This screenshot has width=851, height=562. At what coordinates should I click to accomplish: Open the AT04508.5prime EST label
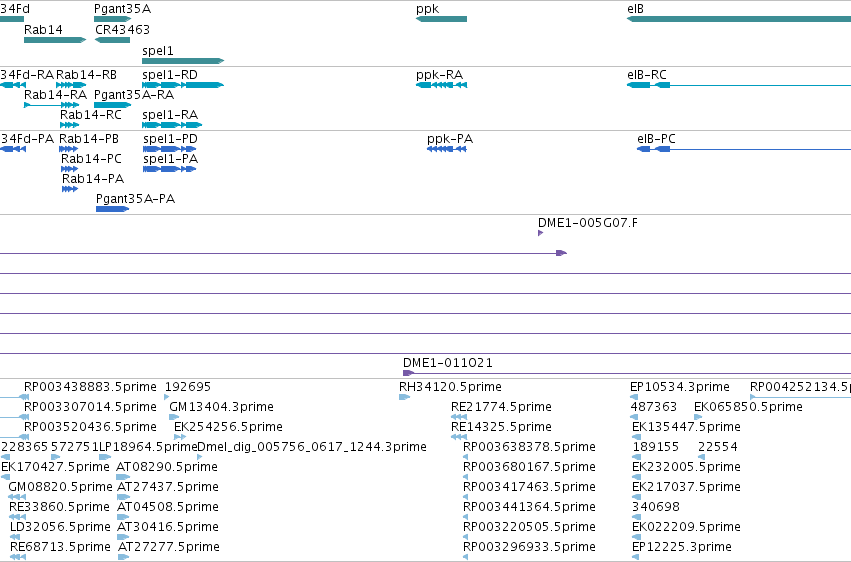pyautogui.click(x=167, y=507)
